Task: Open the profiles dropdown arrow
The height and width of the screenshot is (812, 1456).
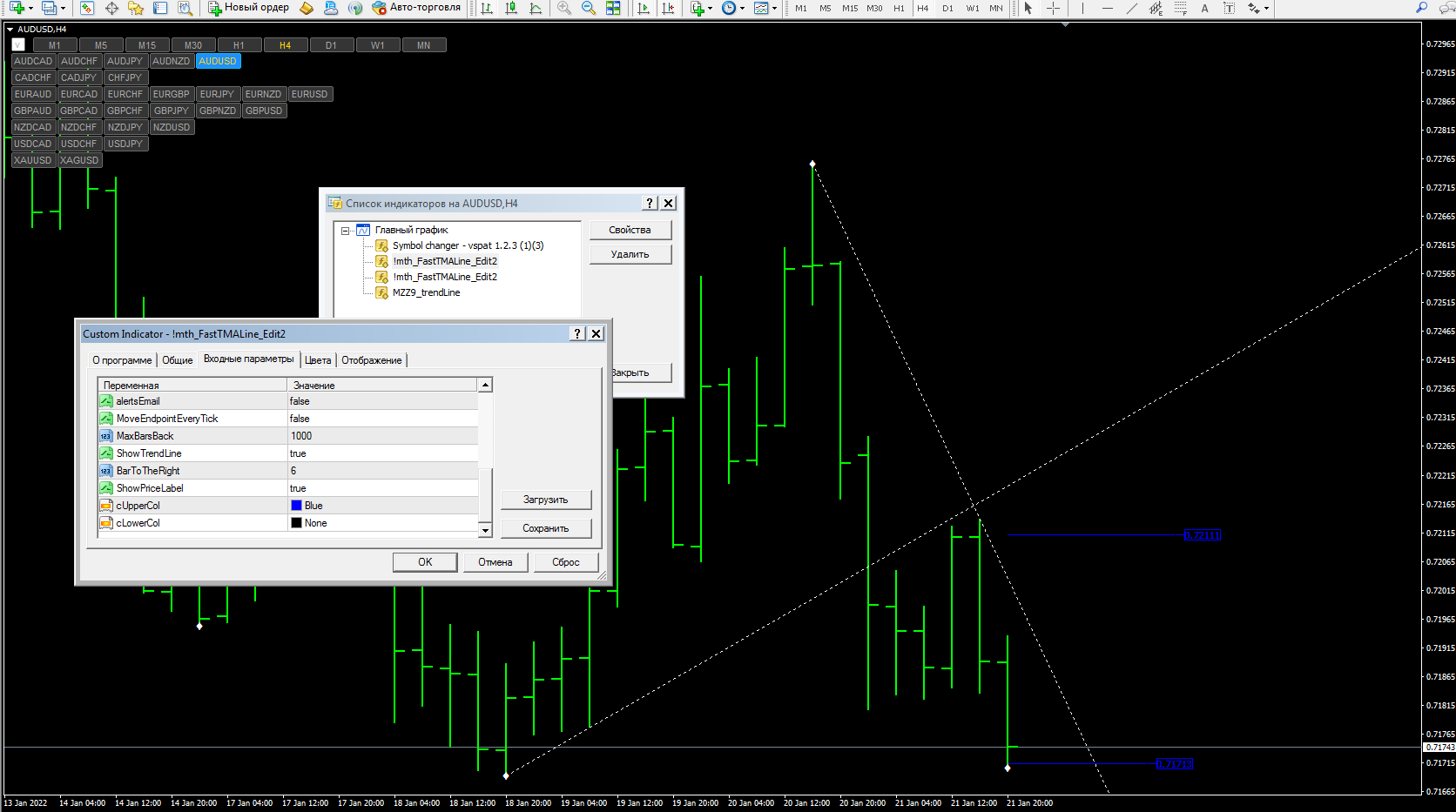Action: [x=63, y=8]
